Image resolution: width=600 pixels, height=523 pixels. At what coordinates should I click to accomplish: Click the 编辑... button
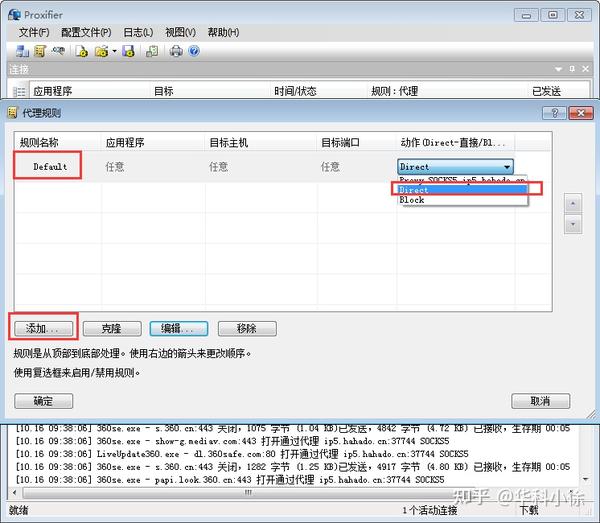point(179,328)
